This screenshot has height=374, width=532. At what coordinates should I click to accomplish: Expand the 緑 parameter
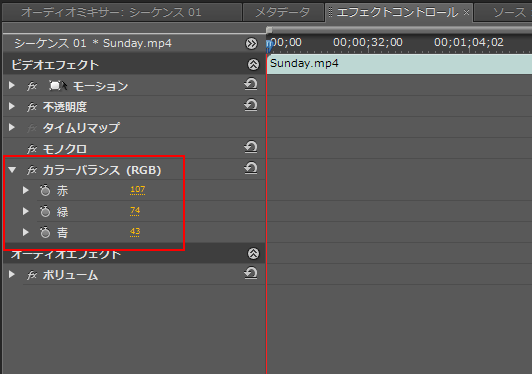[x=26, y=211]
